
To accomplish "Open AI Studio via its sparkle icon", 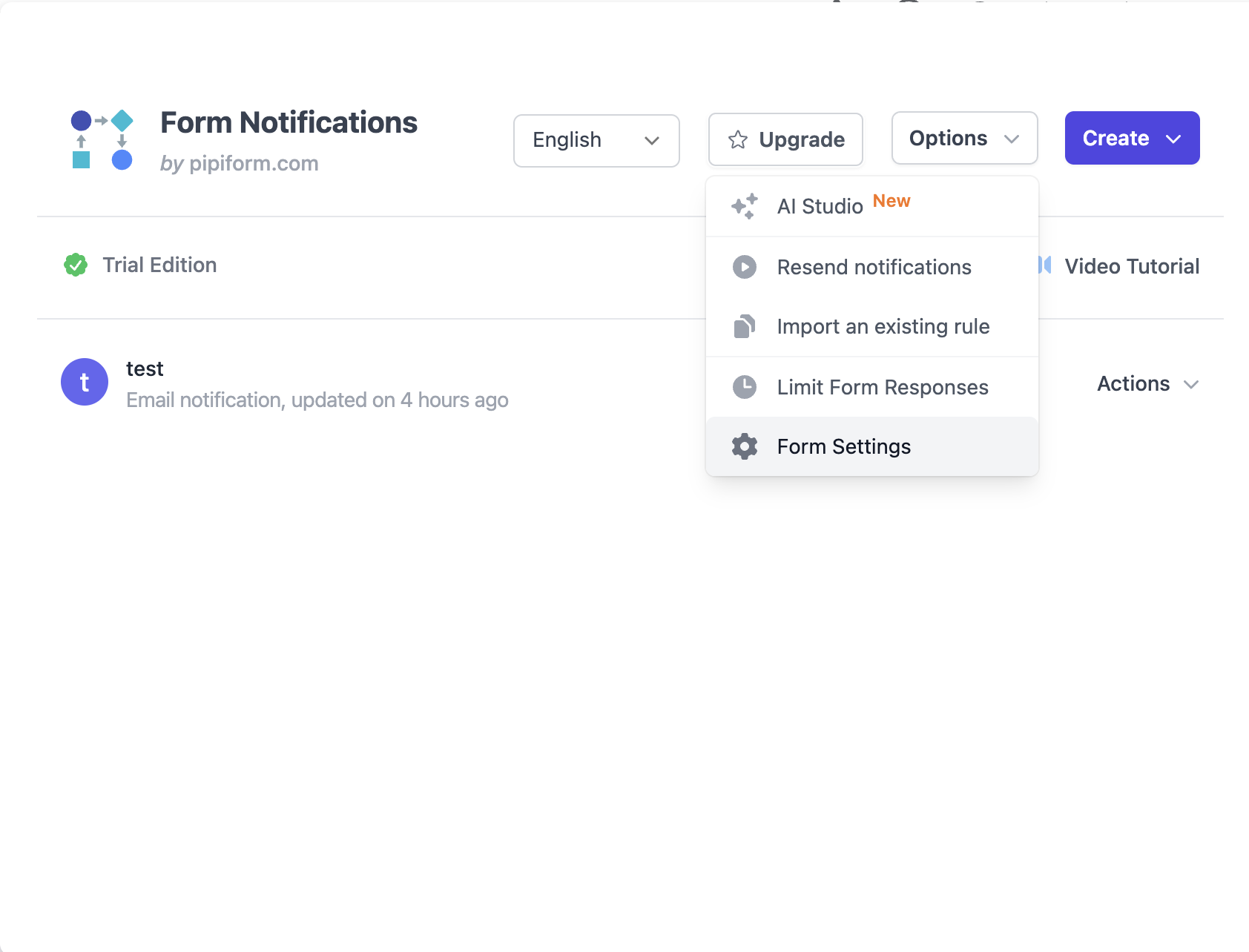I will click(x=744, y=206).
